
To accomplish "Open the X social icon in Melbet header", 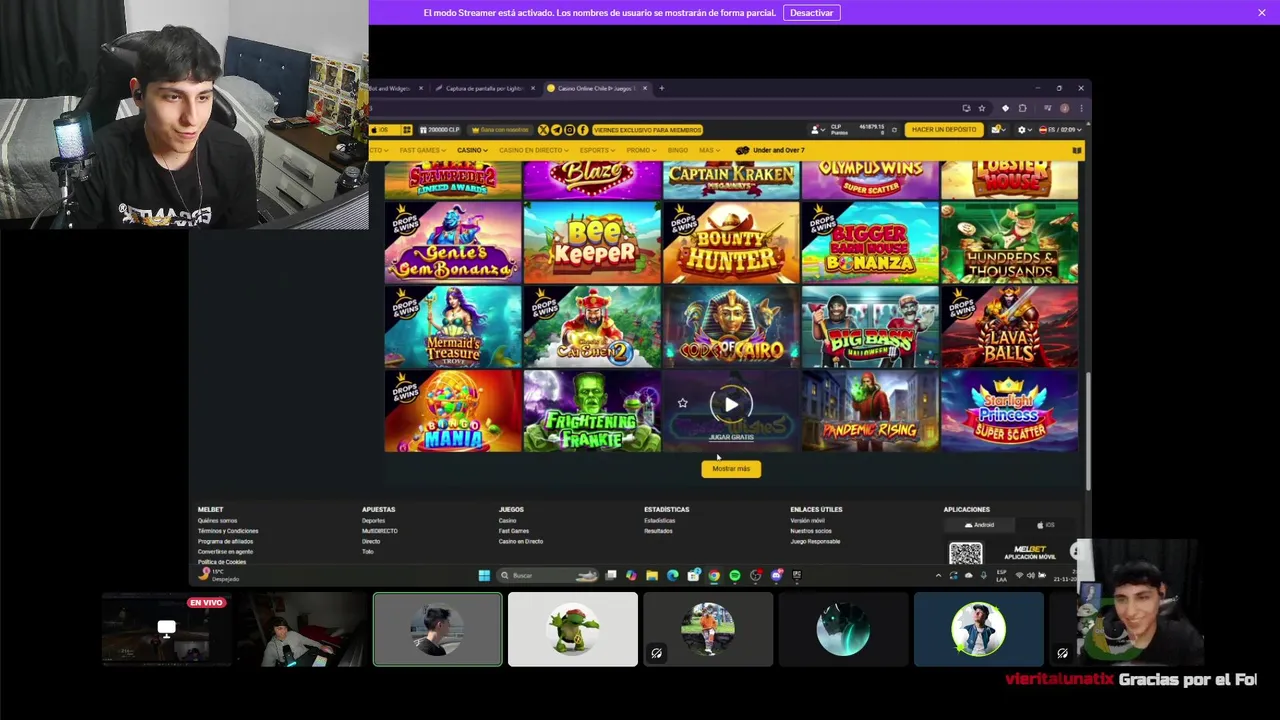I will point(543,130).
